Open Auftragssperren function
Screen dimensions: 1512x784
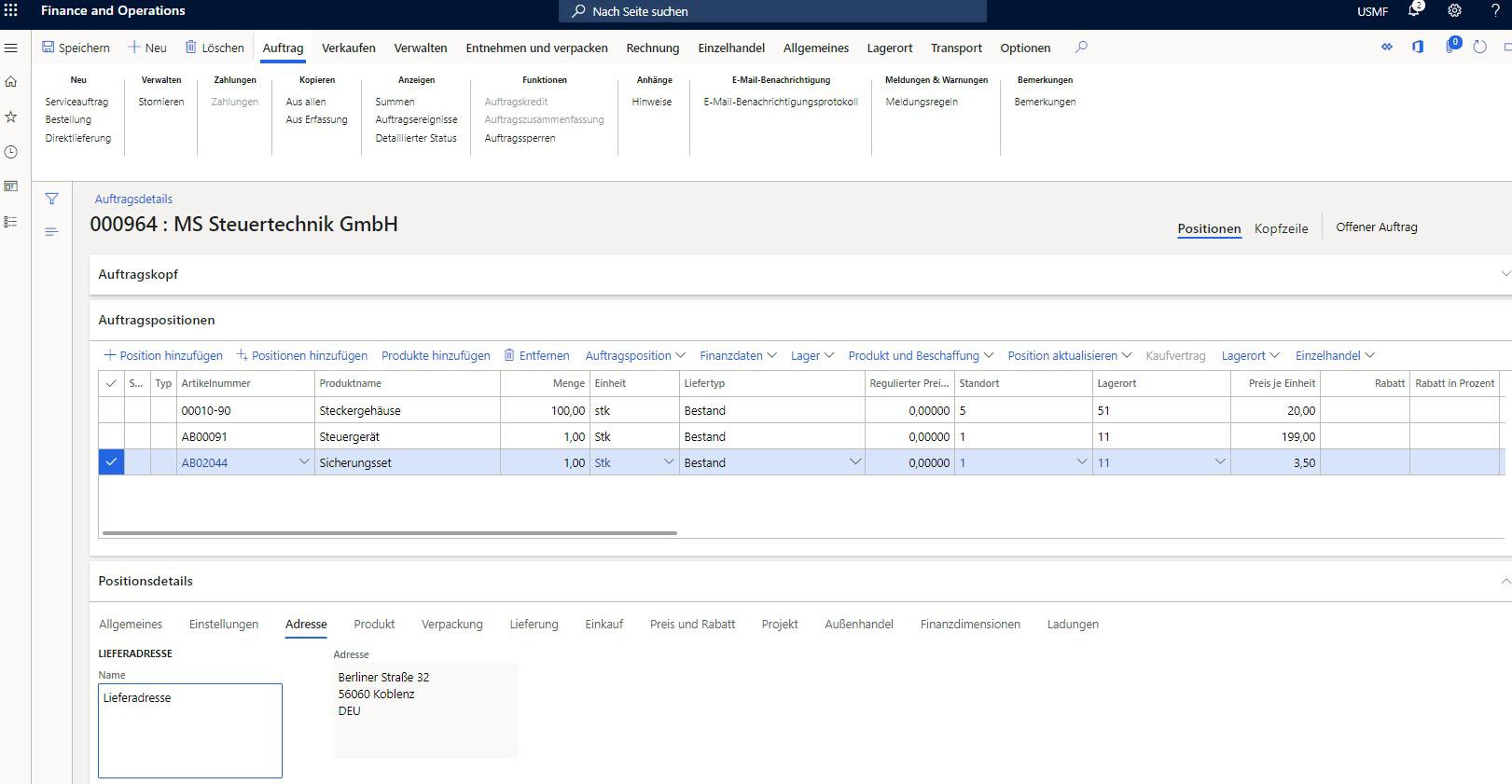coord(520,138)
